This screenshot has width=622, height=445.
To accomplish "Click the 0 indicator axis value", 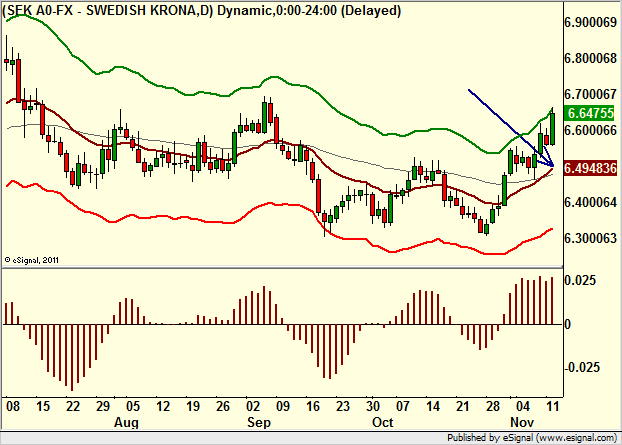I will (x=568, y=324).
